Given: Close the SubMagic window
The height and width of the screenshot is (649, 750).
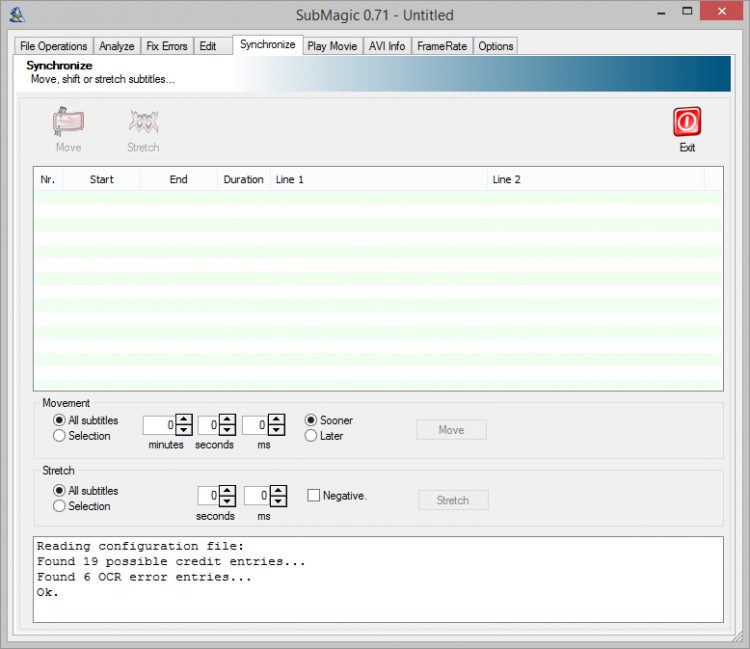Looking at the screenshot, I should pos(722,11).
